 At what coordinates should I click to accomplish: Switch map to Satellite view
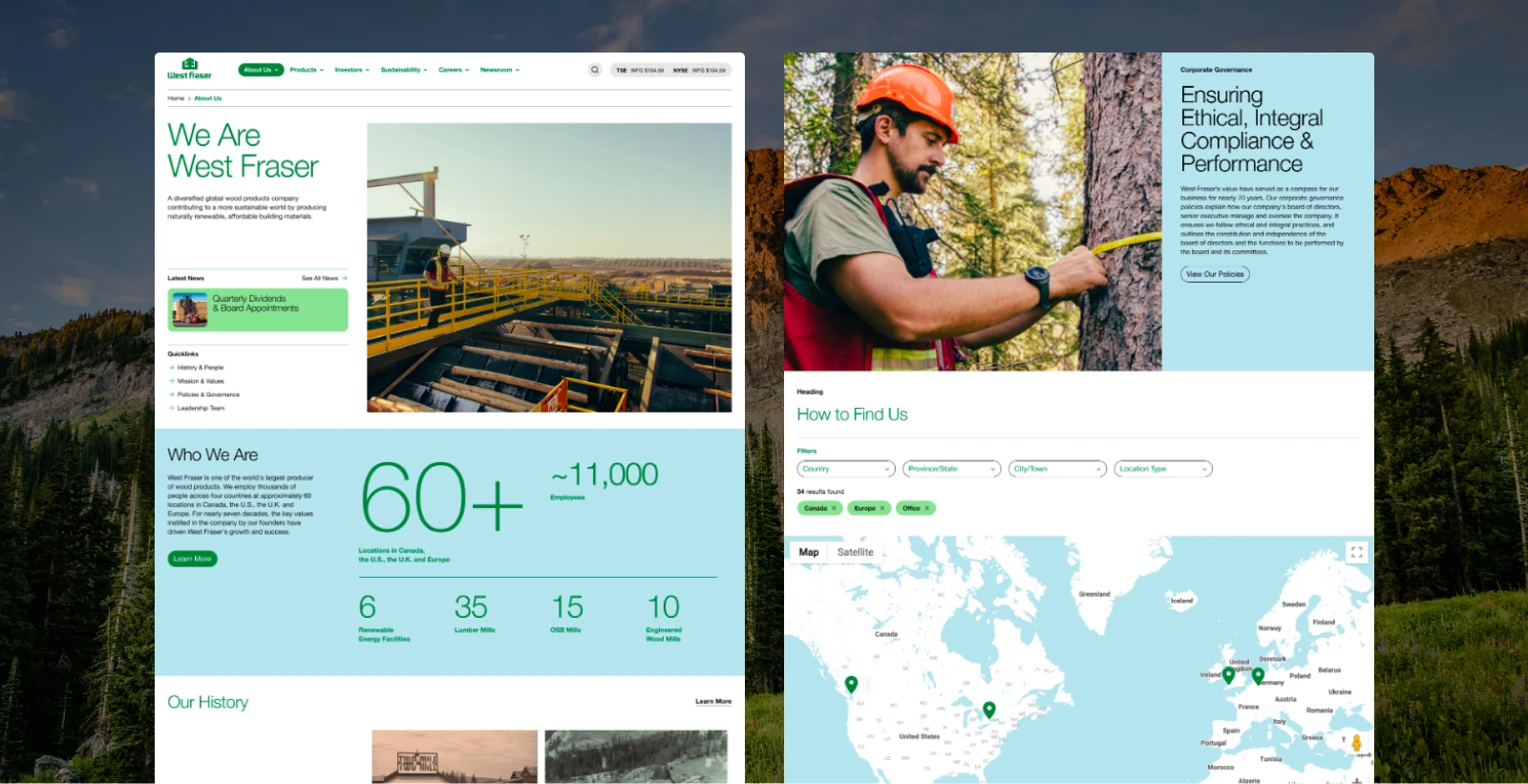pos(855,552)
